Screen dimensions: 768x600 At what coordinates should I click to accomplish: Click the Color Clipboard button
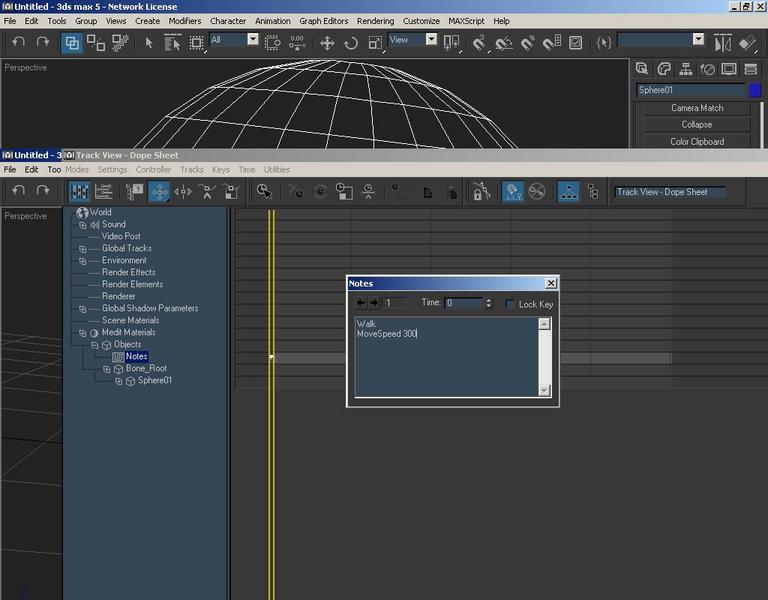pyautogui.click(x=696, y=142)
